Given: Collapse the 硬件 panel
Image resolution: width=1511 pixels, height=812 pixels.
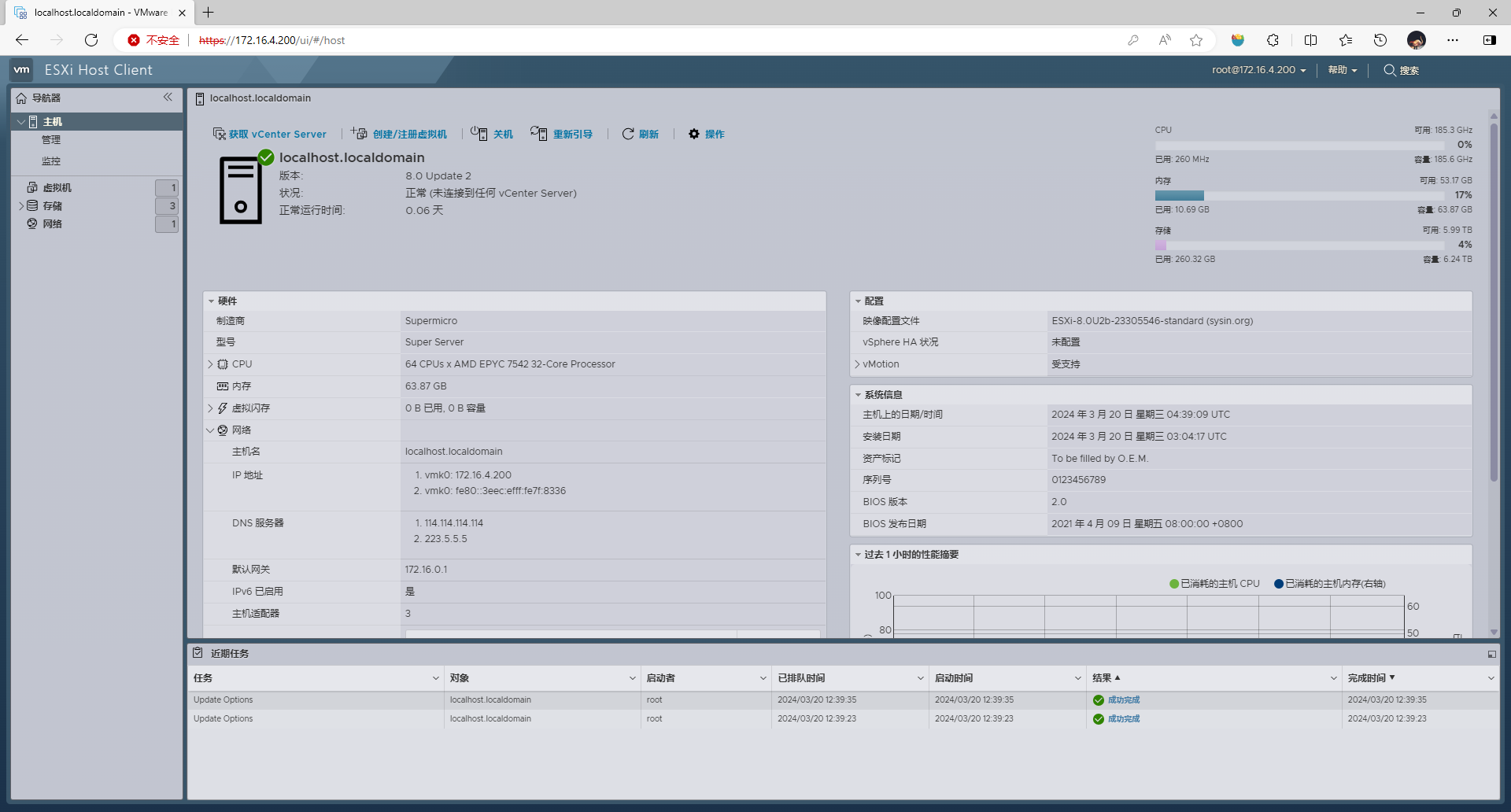Looking at the screenshot, I should [x=212, y=301].
